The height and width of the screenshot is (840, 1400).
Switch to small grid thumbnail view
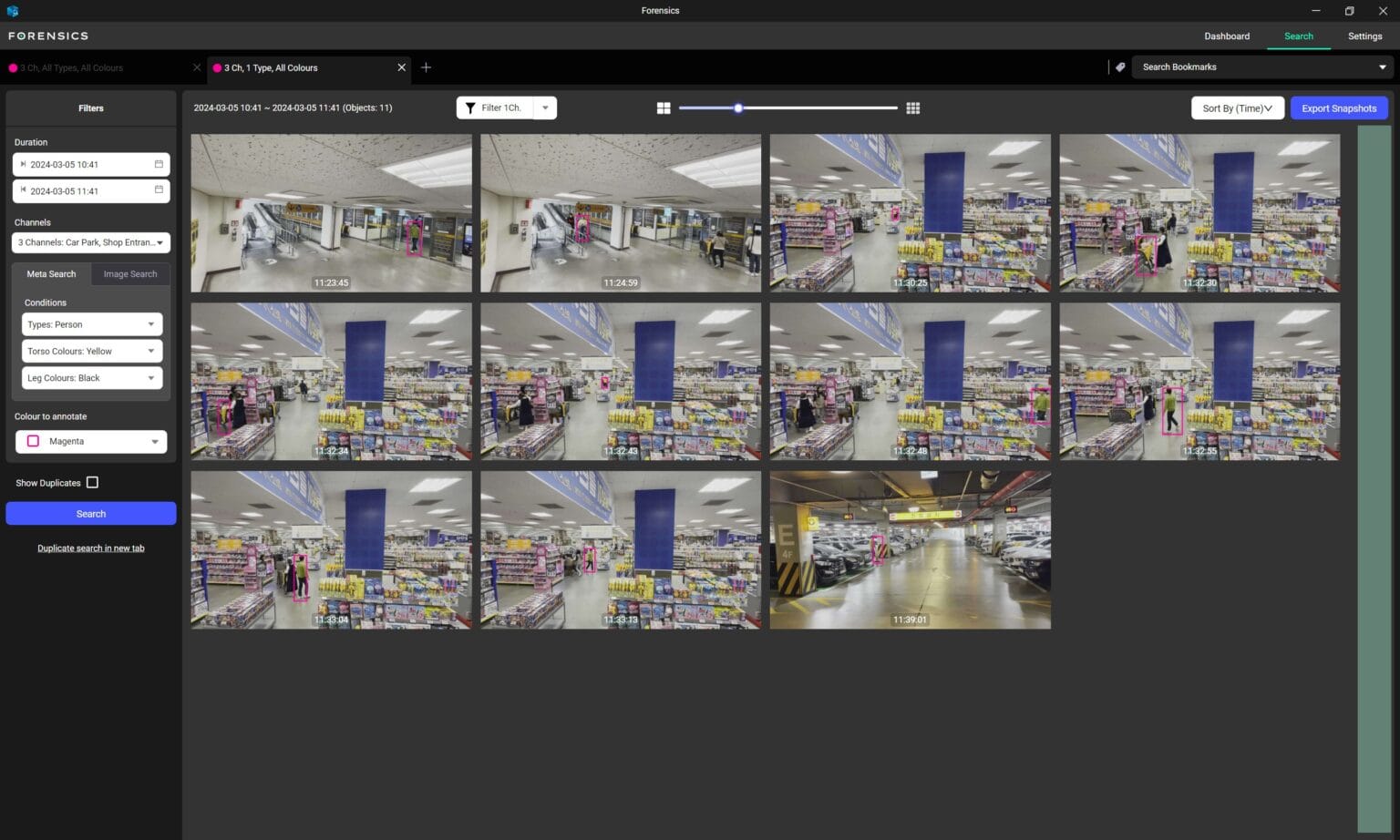pyautogui.click(x=912, y=108)
